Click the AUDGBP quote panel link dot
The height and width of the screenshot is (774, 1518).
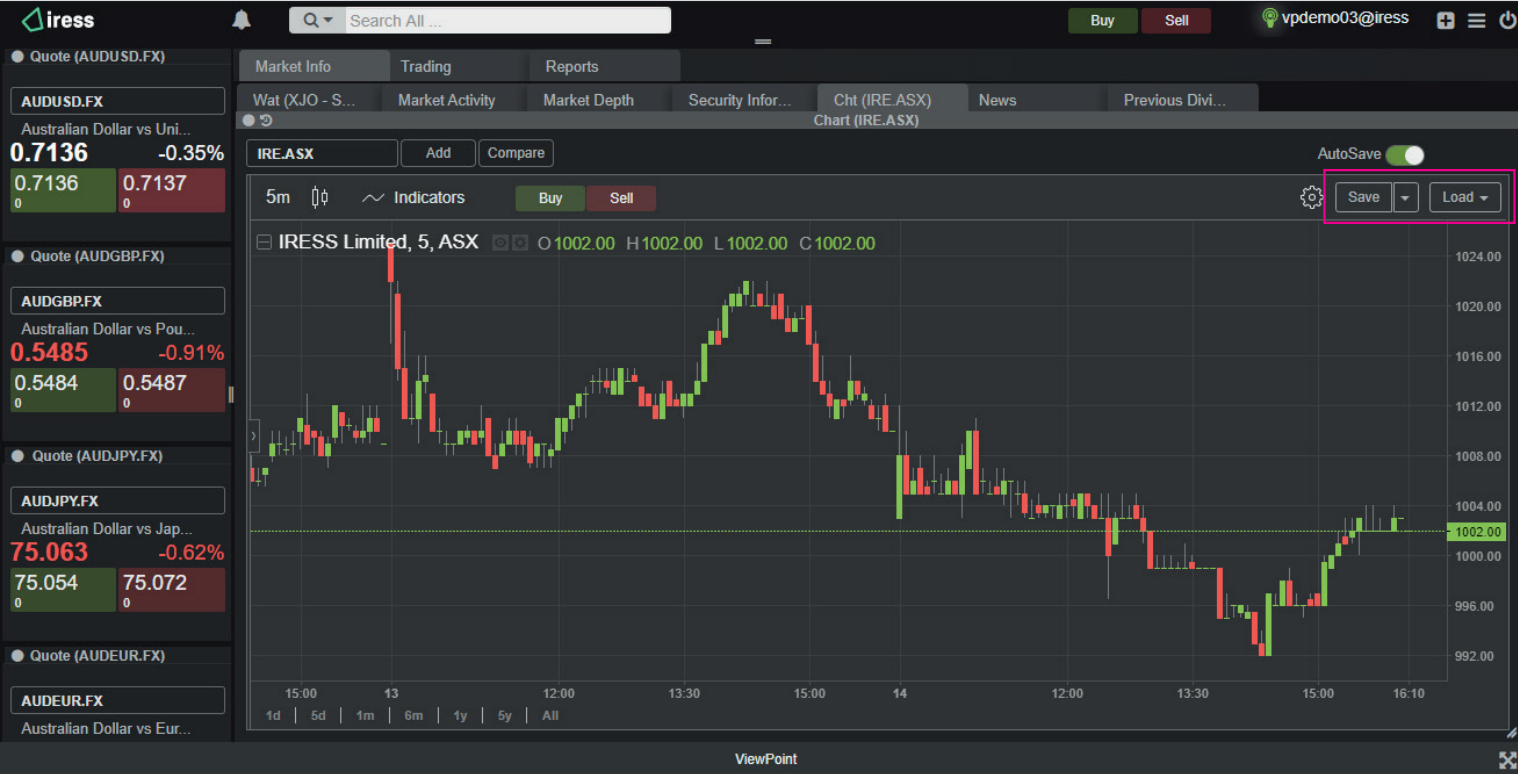pos(17,256)
